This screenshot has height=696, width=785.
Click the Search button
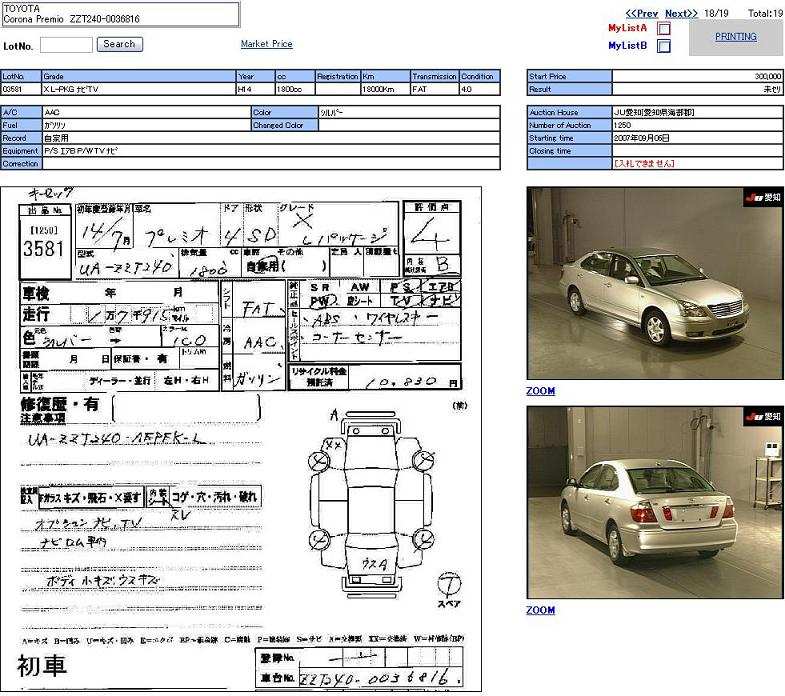[x=120, y=44]
